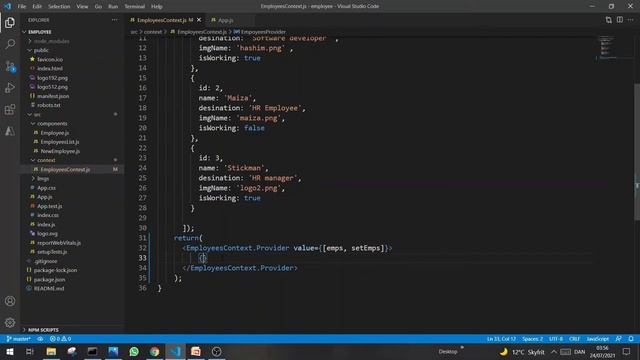Screen dimensions: 640x360
Task: Open the Azure view icon
Action: tap(10, 131)
